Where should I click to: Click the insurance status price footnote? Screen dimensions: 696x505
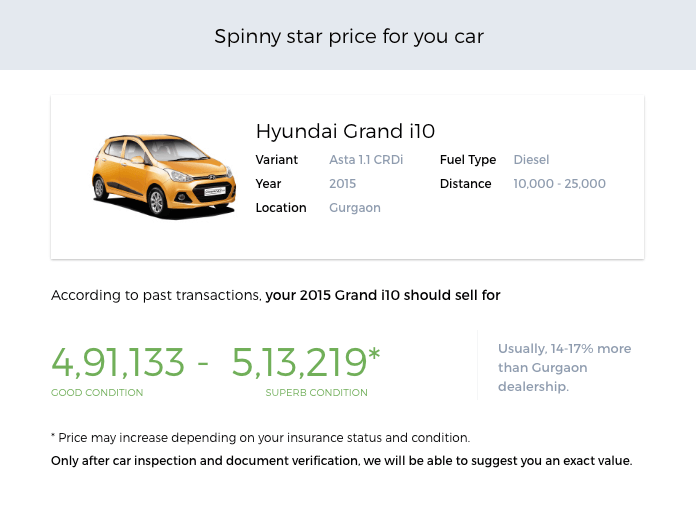point(260,438)
